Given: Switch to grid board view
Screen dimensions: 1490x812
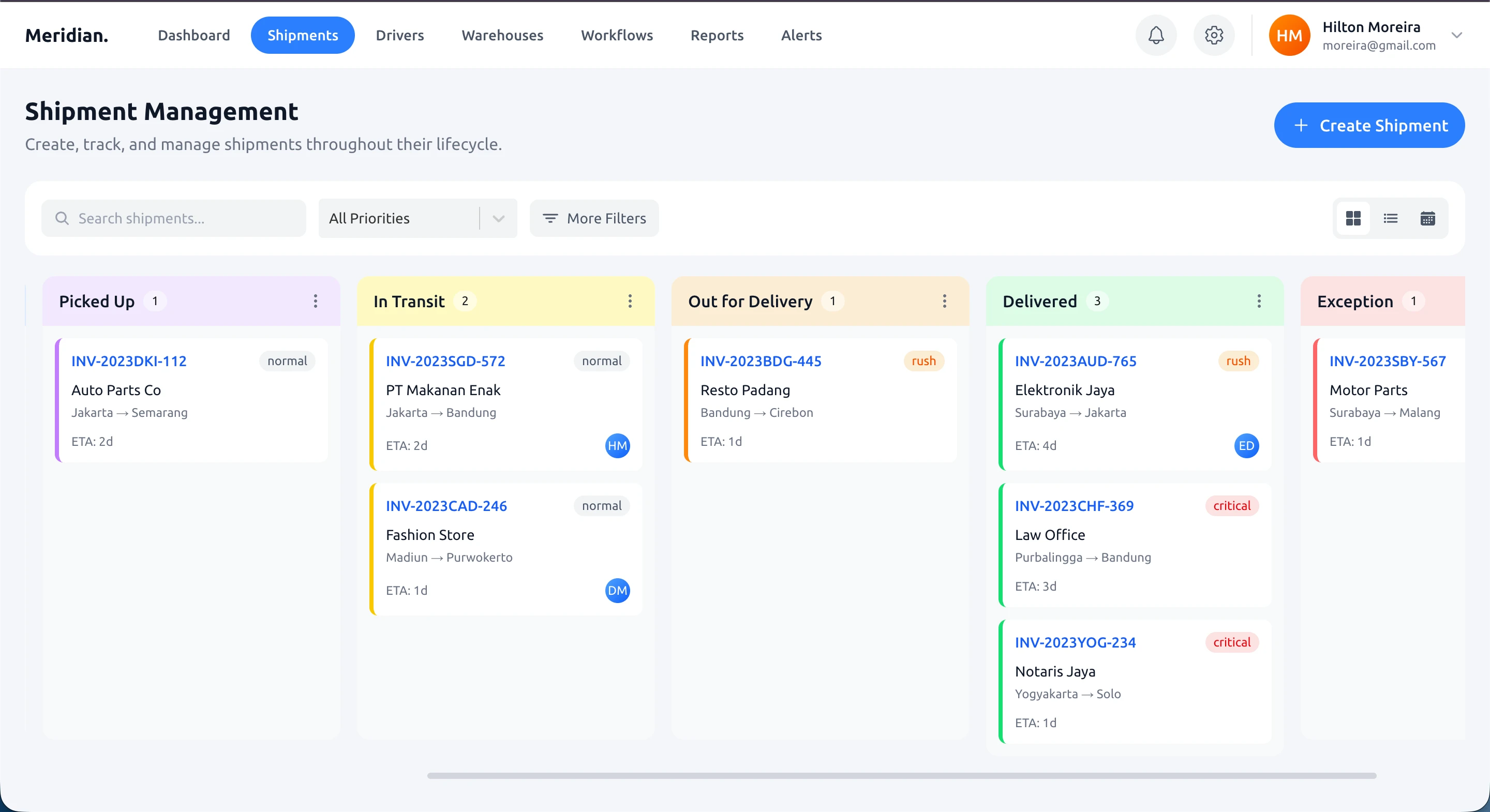Looking at the screenshot, I should coord(1353,218).
